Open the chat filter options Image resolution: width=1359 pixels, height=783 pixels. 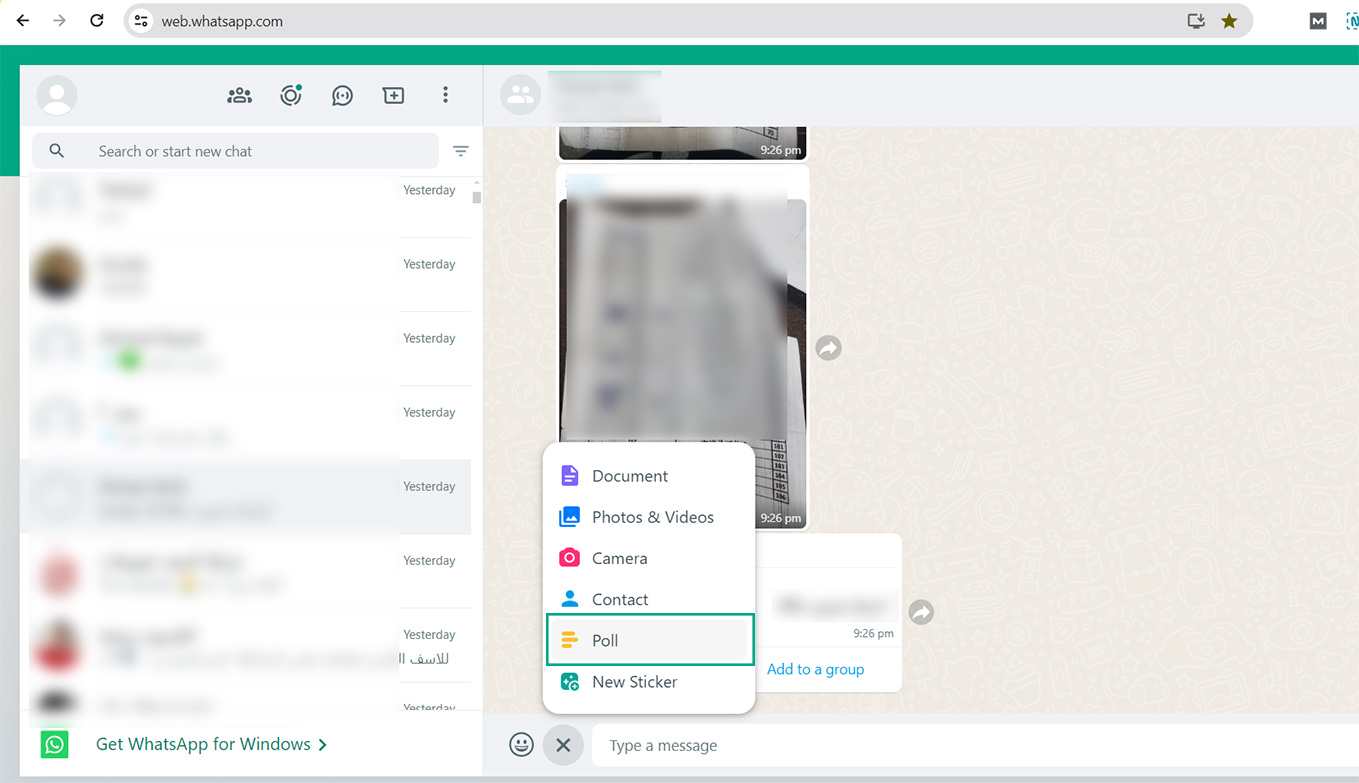coord(460,150)
